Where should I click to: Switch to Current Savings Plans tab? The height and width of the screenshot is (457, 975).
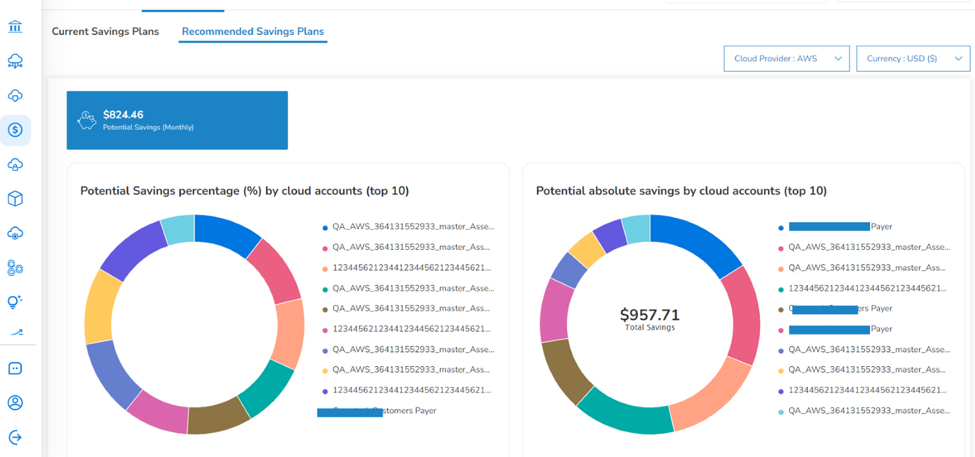coord(105,31)
